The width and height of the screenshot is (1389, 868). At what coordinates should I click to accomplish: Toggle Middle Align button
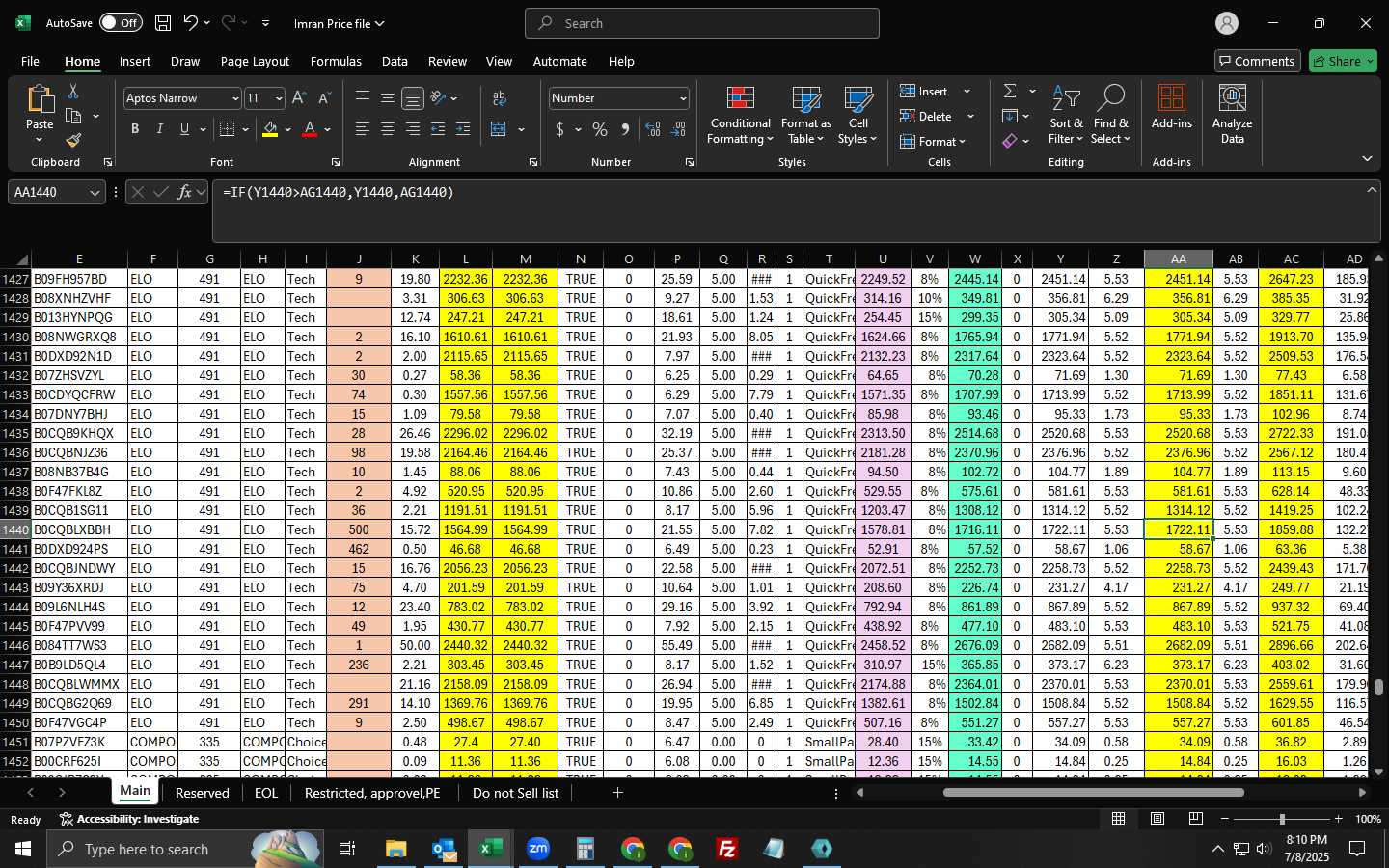pyautogui.click(x=388, y=98)
